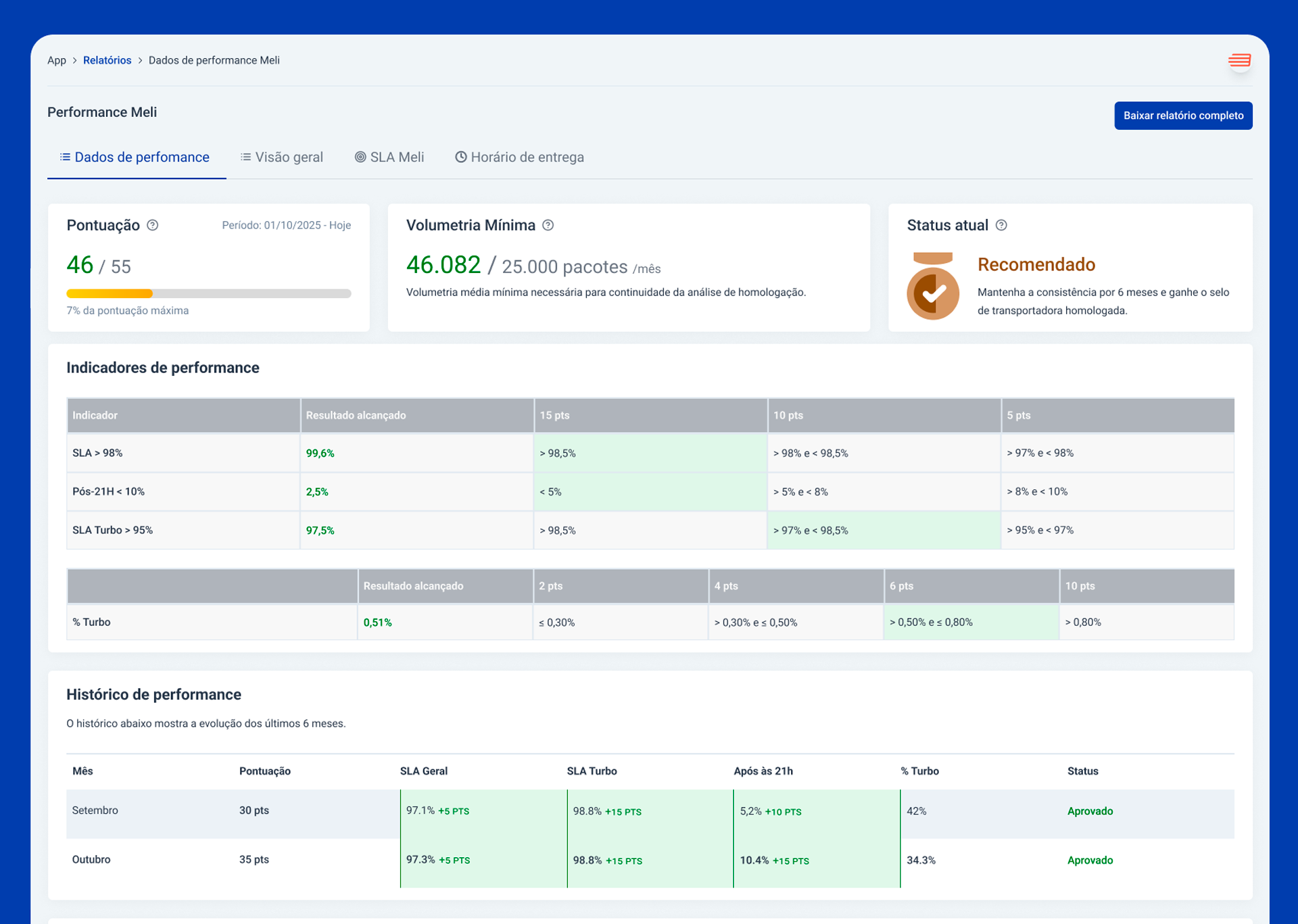The image size is (1298, 924).
Task: Click the 34.3% Turbo value for Outubro
Action: pos(921,860)
